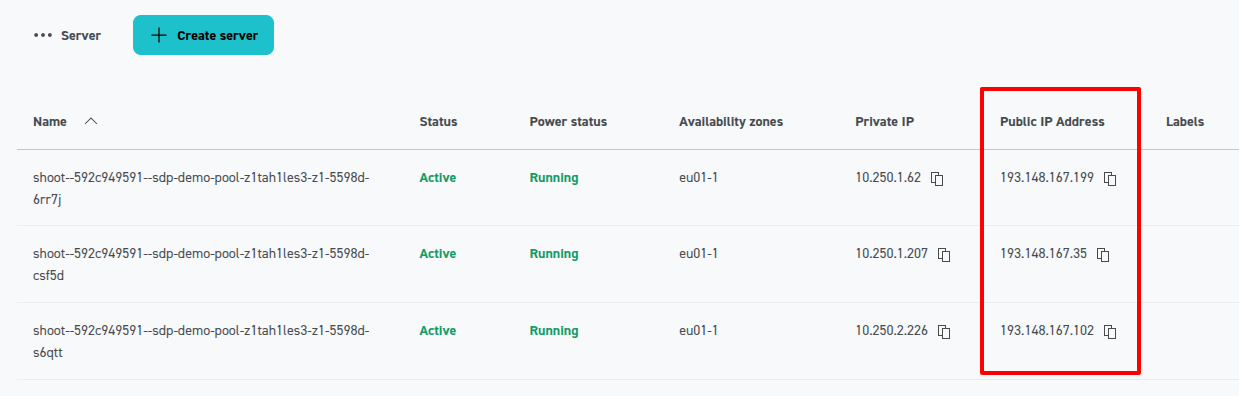Viewport: 1239px width, 396px height.
Task: Copy public IP 193.148.167.199
Action: (1110, 179)
